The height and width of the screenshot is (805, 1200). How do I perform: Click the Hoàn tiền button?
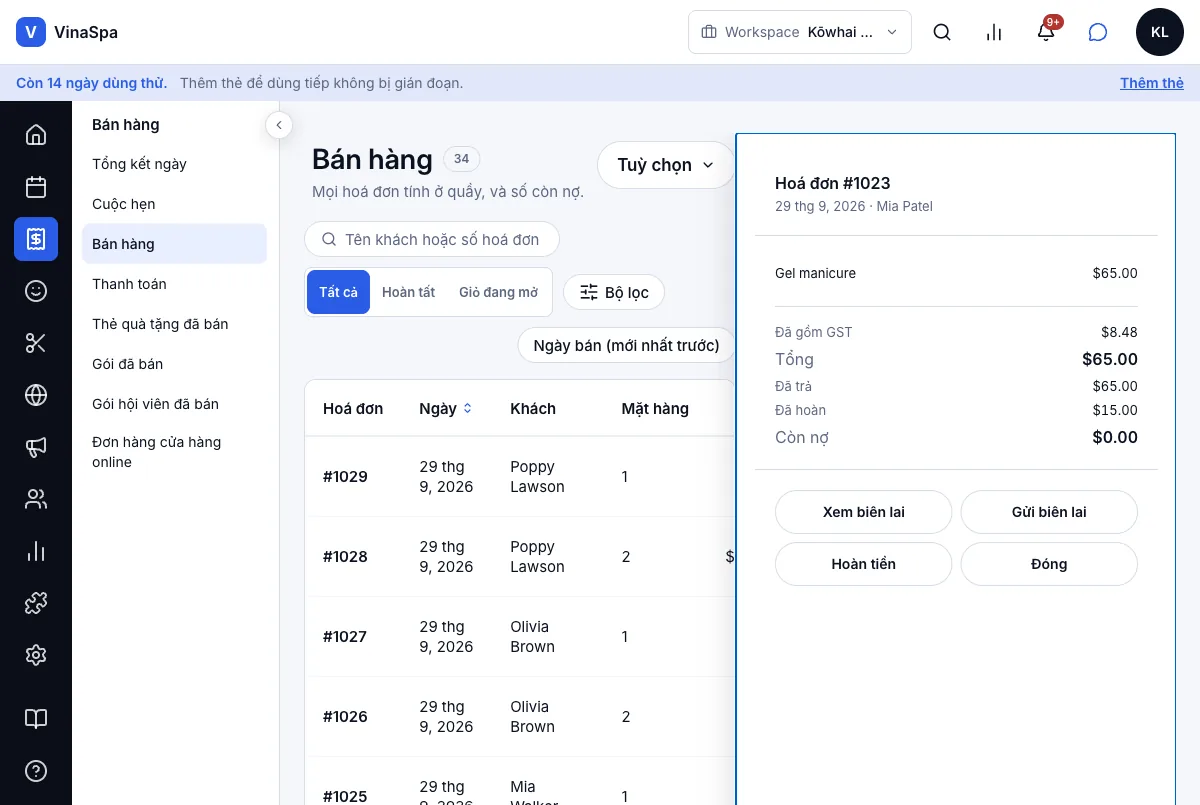864,564
